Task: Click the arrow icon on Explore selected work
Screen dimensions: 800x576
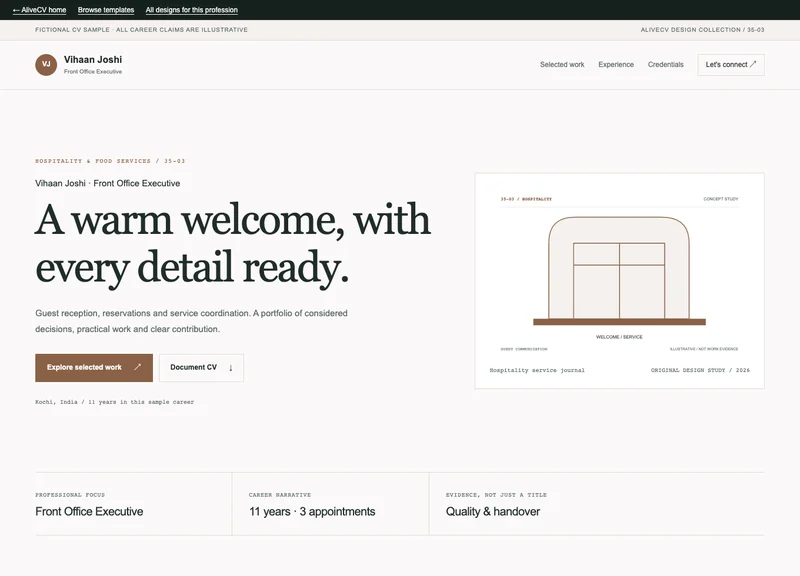Action: (137, 367)
